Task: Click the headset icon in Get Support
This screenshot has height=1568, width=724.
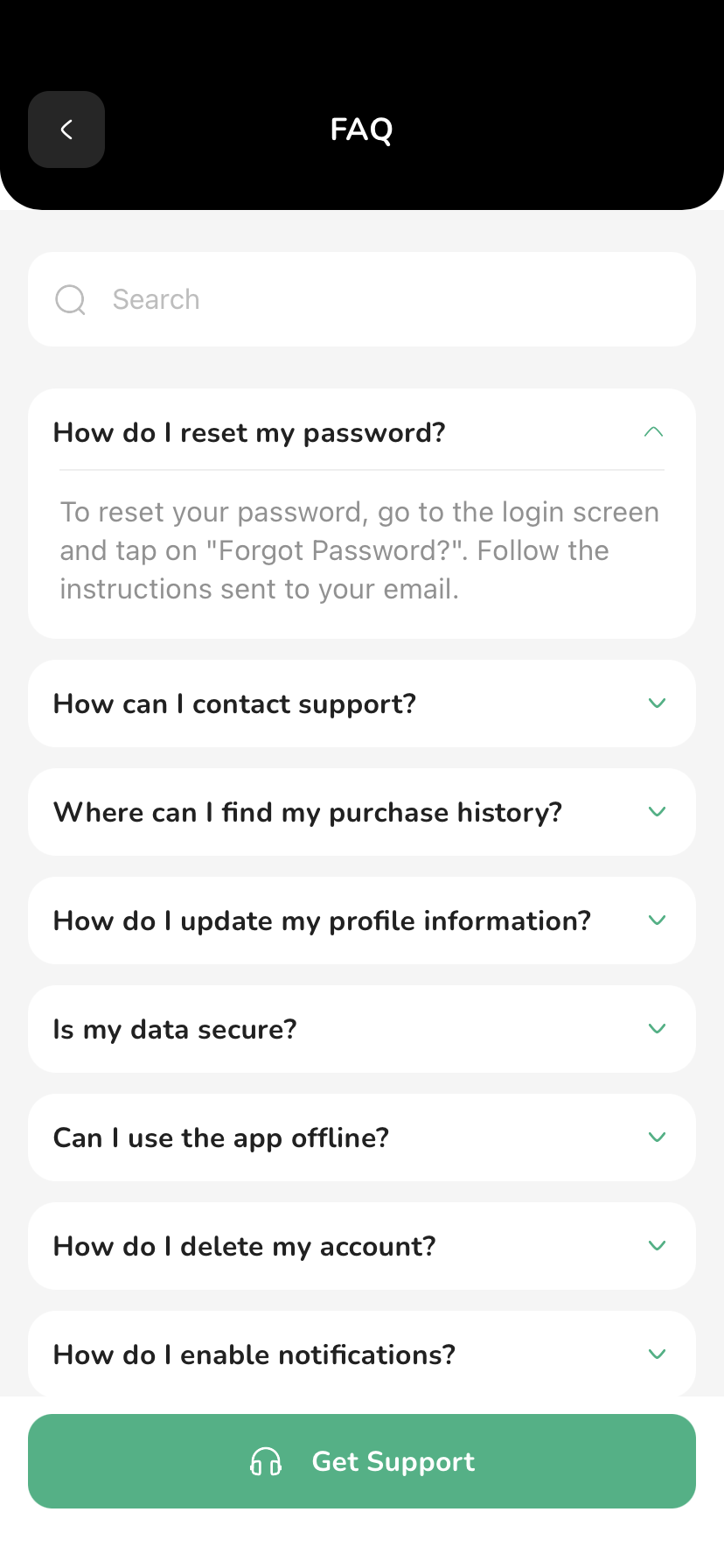Action: coord(266,1461)
